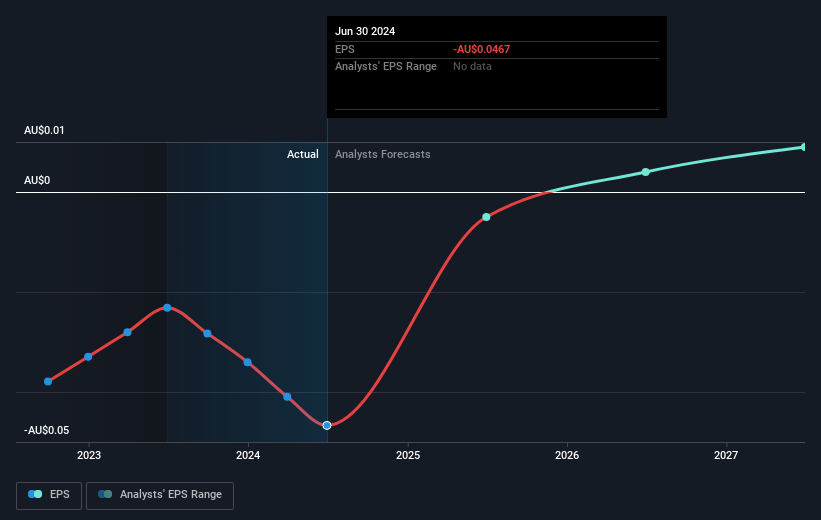Toggle the Analysts' EPS Range legend
This screenshot has width=821, height=520.
160,495
